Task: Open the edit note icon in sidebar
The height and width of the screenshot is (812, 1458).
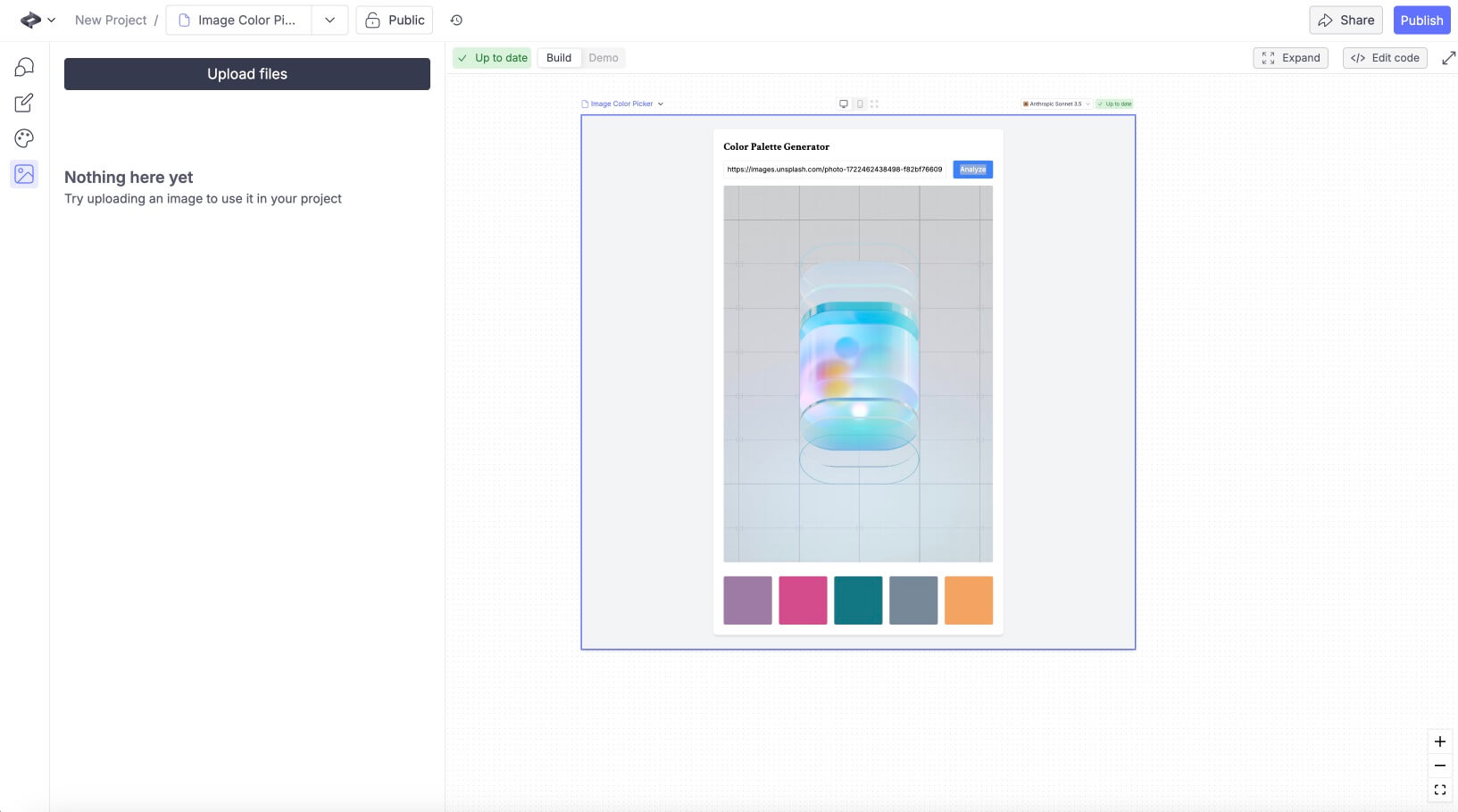Action: tap(24, 104)
